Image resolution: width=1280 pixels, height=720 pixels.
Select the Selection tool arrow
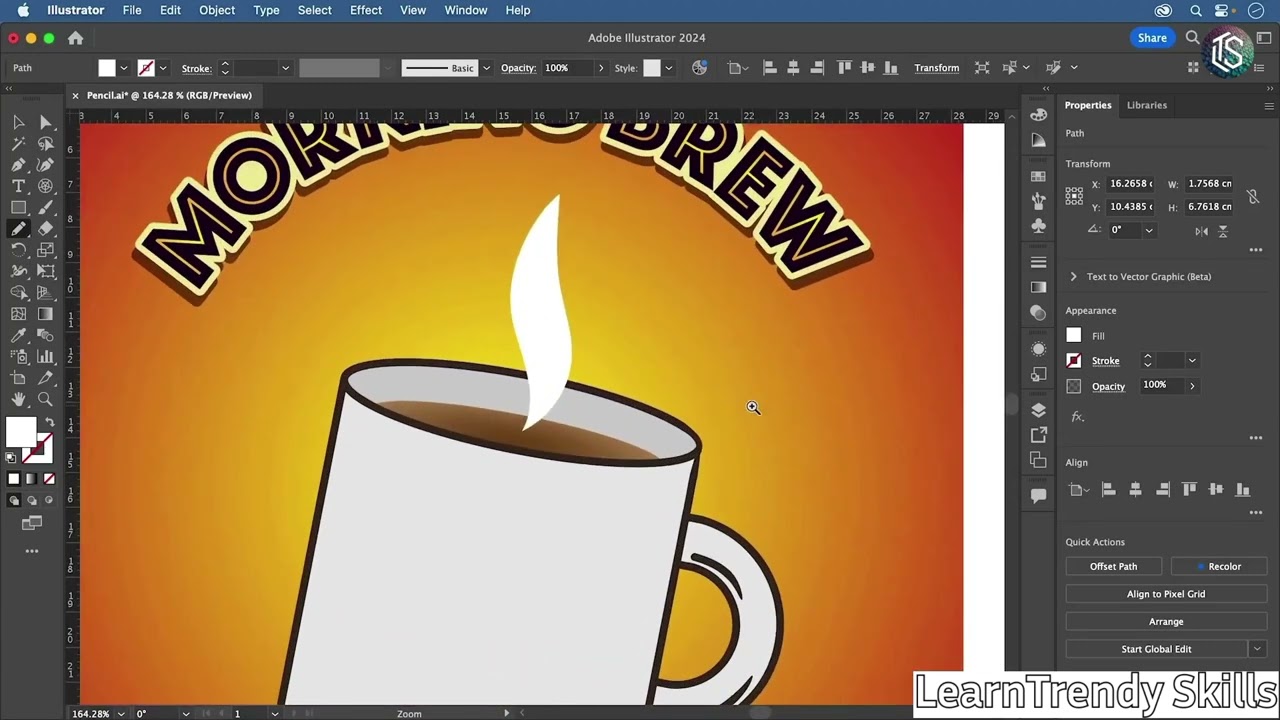tap(18, 122)
